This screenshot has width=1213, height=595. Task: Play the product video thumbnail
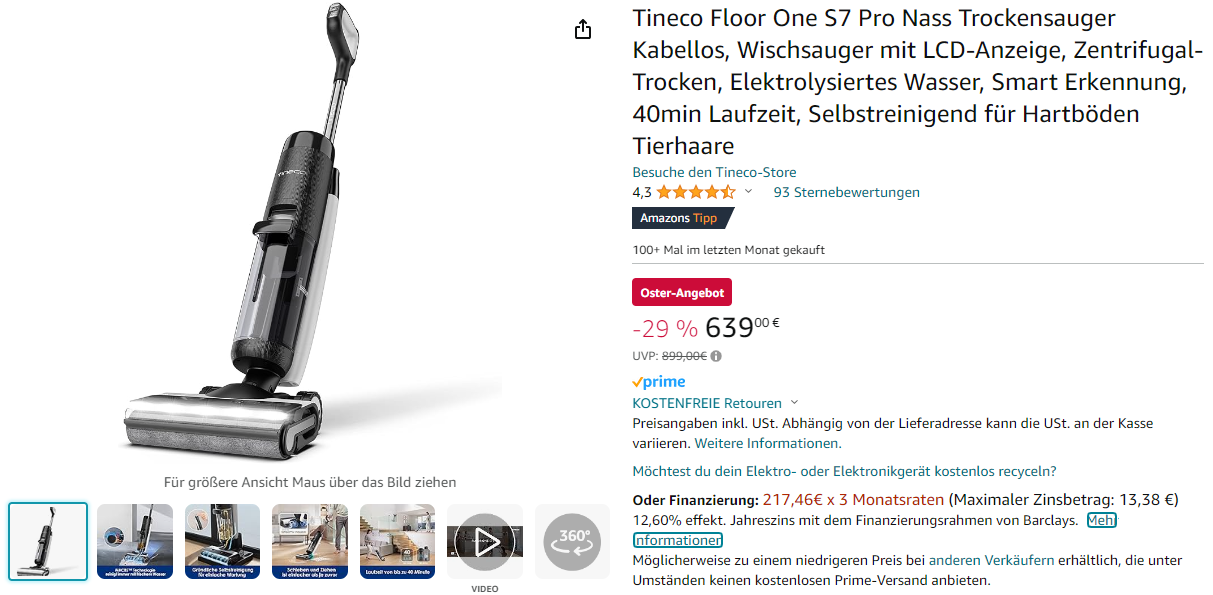click(x=484, y=541)
